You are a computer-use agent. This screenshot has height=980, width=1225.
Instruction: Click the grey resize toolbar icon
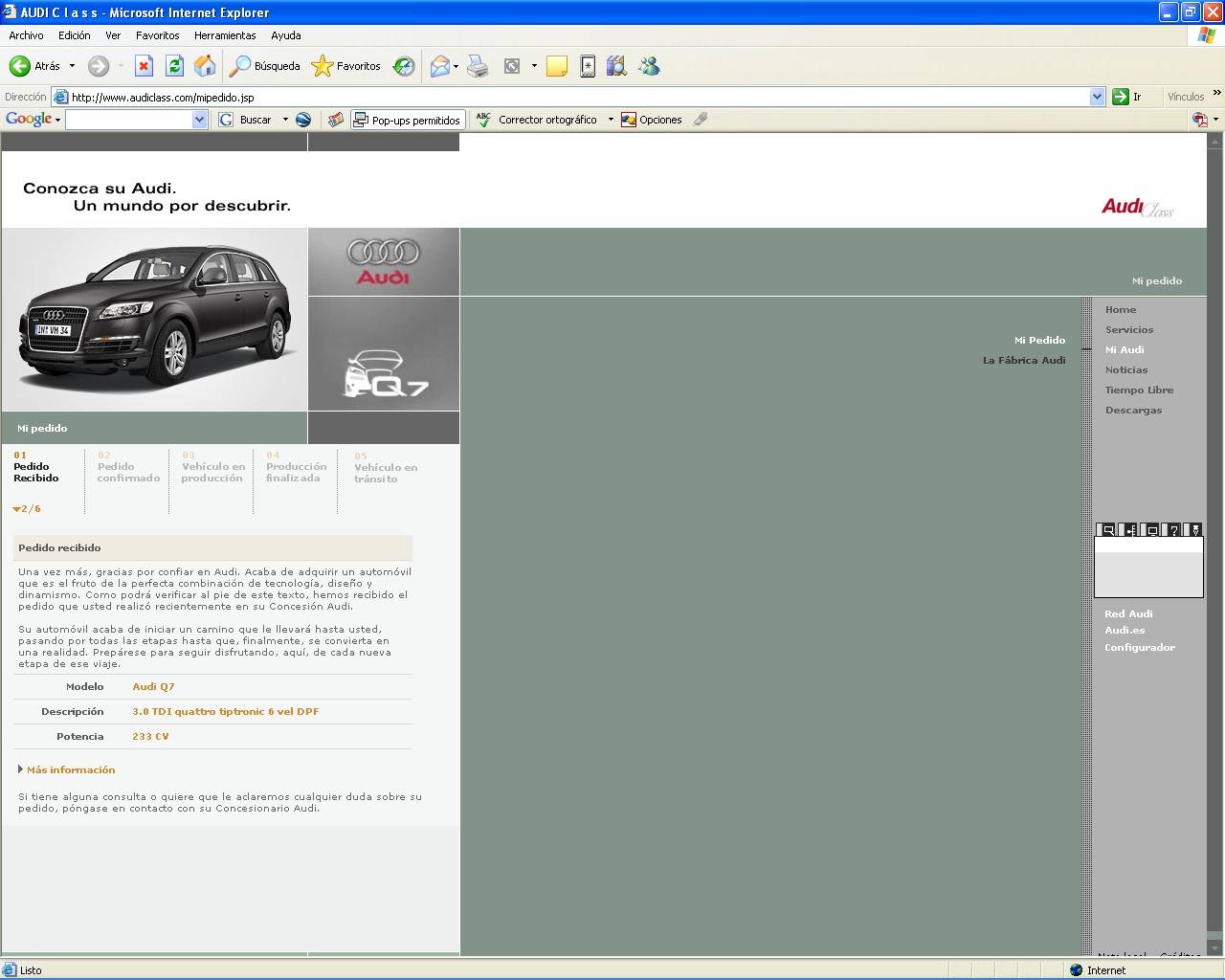512,66
